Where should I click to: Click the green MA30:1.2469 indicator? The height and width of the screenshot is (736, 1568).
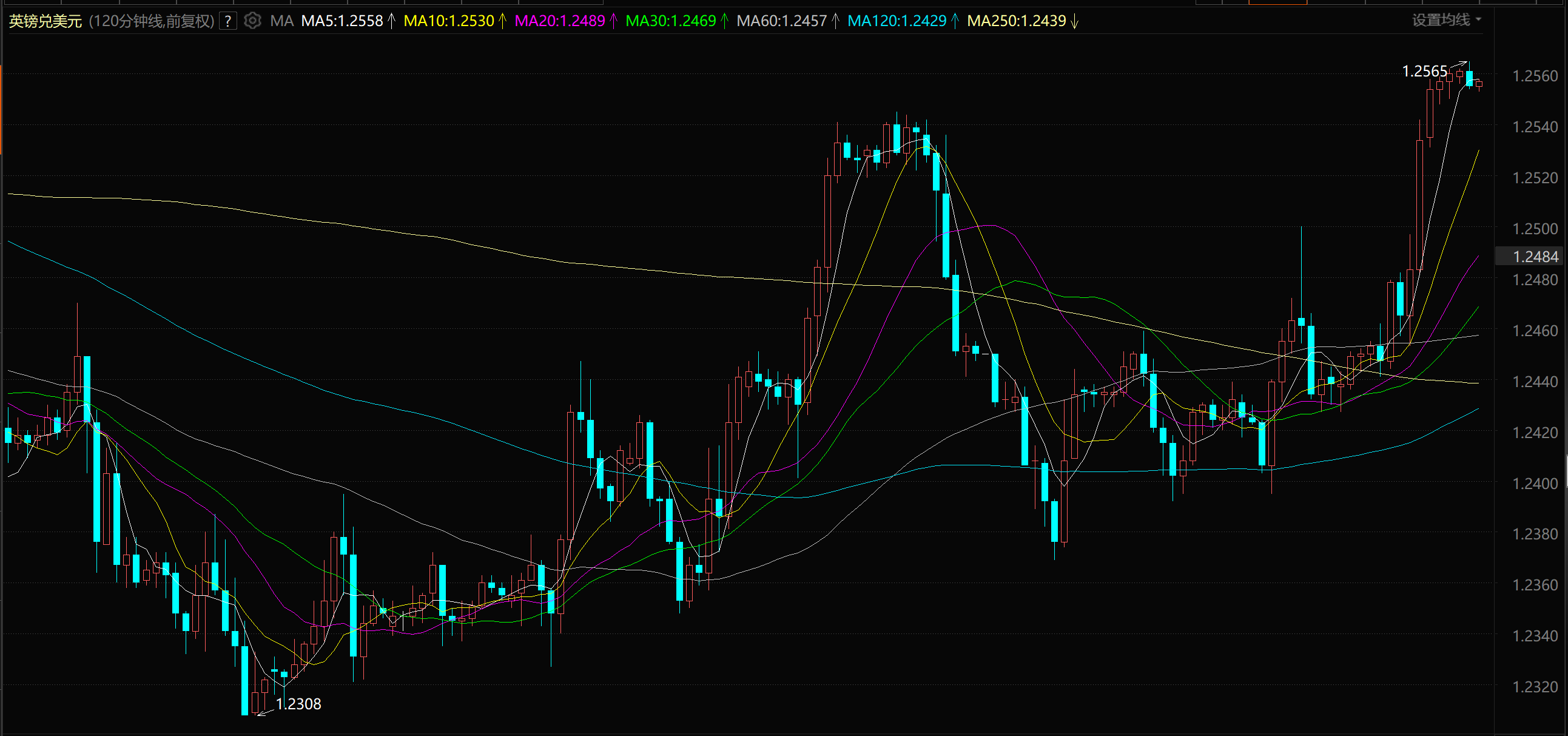[x=670, y=21]
